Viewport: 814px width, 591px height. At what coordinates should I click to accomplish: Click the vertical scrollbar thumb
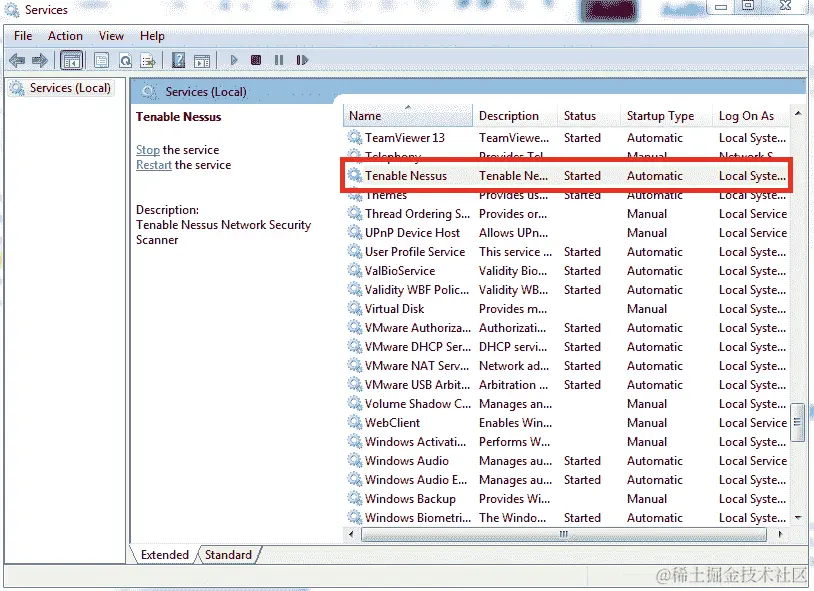click(x=798, y=422)
